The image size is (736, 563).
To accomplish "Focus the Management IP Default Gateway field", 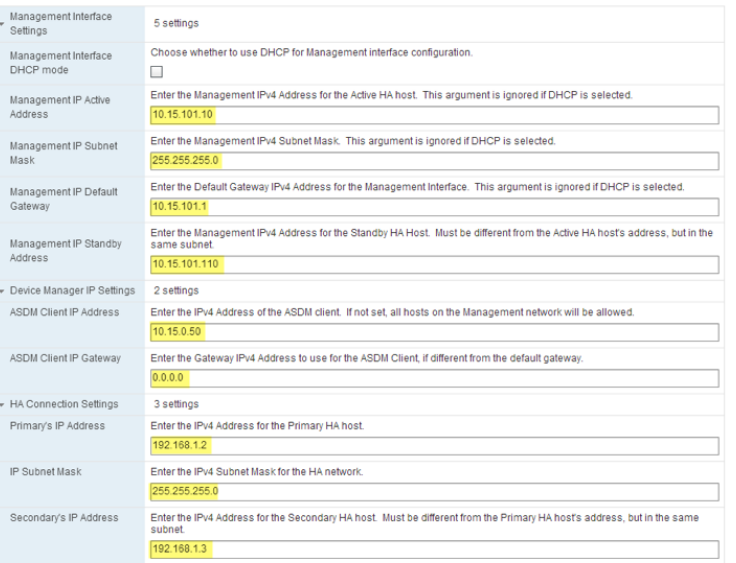I will [433, 209].
